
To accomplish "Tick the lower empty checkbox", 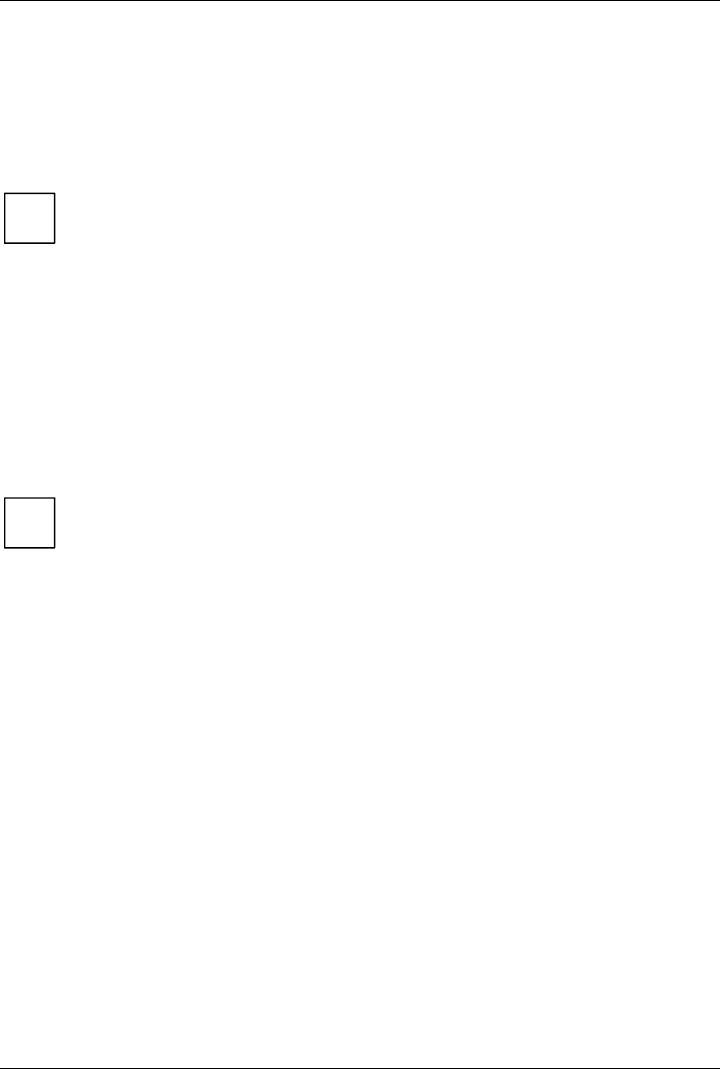I will click(x=29, y=523).
